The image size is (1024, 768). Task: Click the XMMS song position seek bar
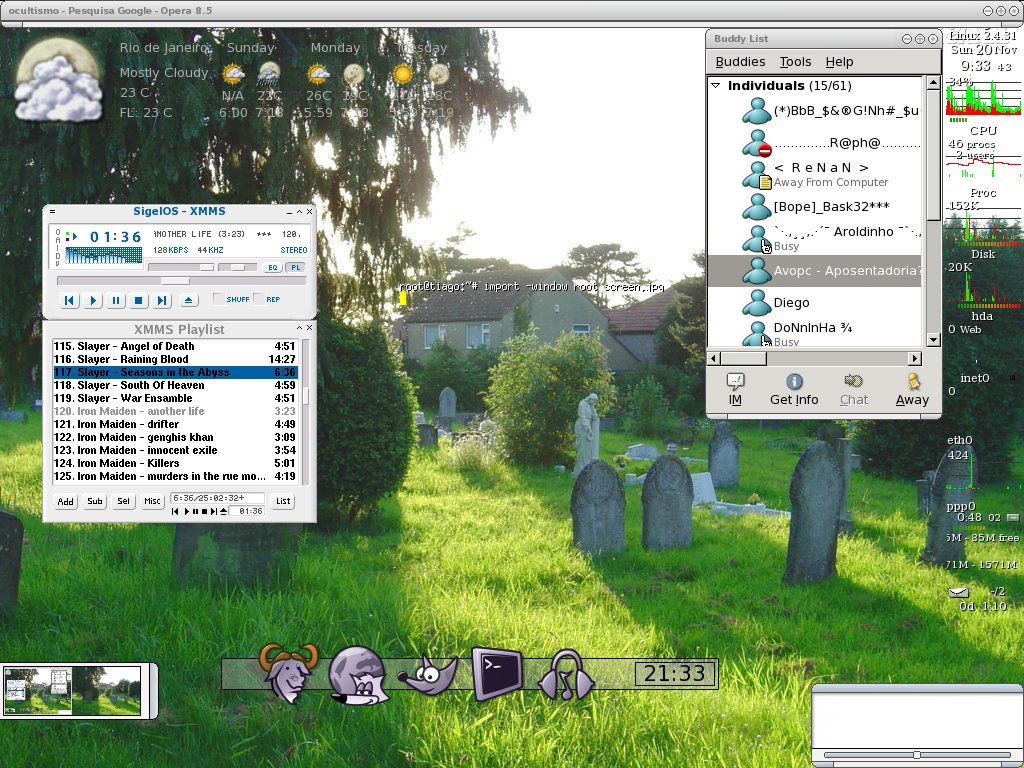tap(182, 281)
